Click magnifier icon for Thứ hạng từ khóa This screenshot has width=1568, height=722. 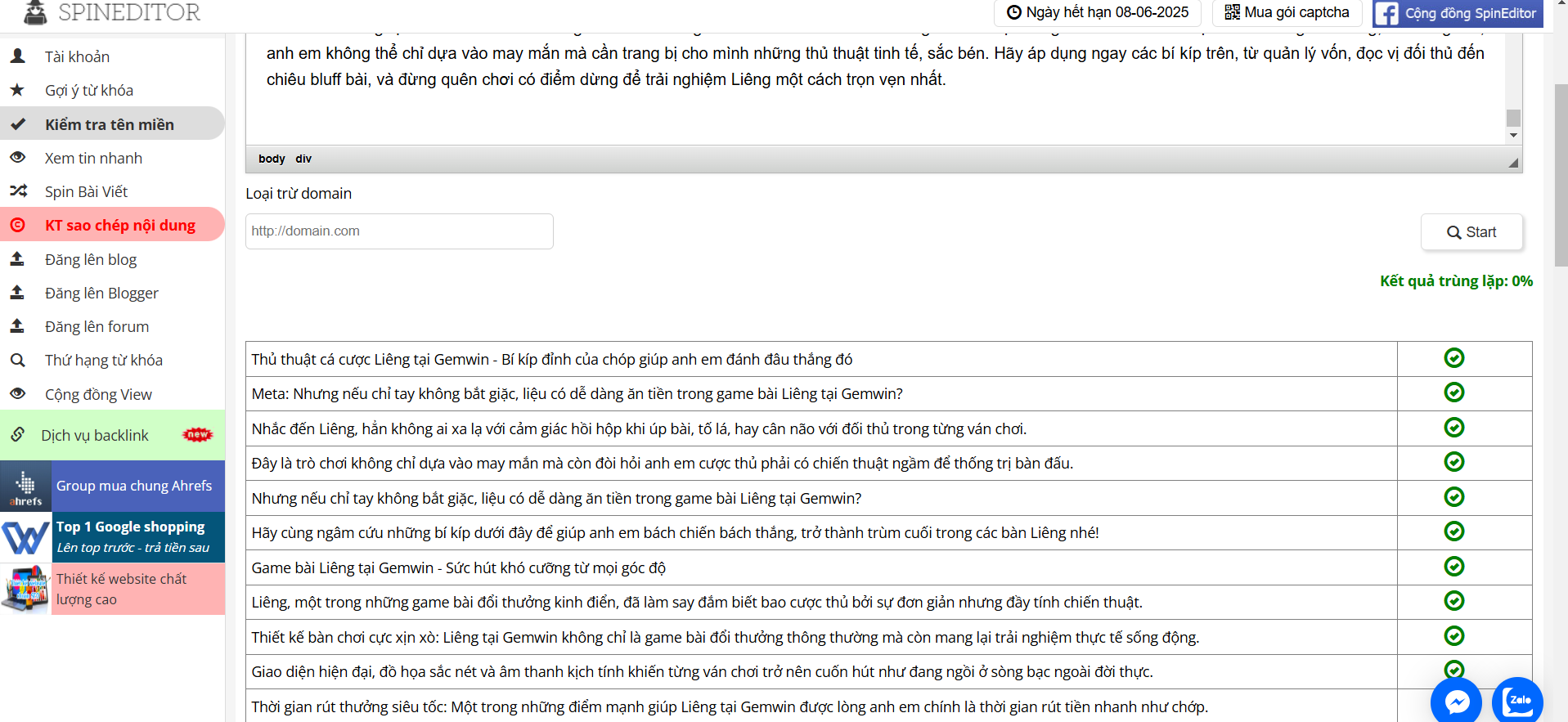click(x=17, y=360)
